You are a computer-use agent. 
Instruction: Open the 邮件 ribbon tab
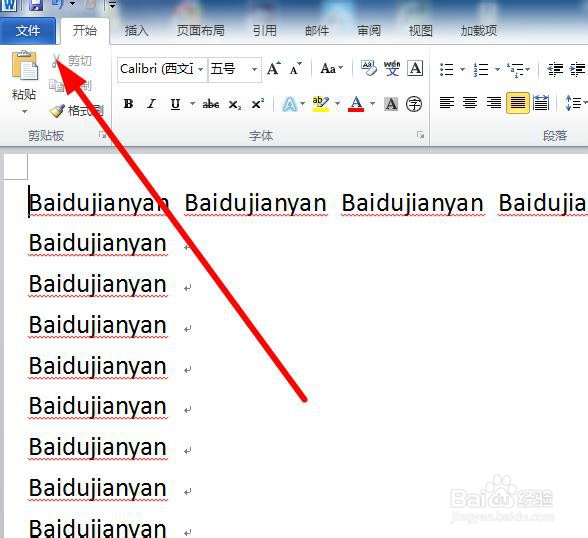click(x=317, y=30)
